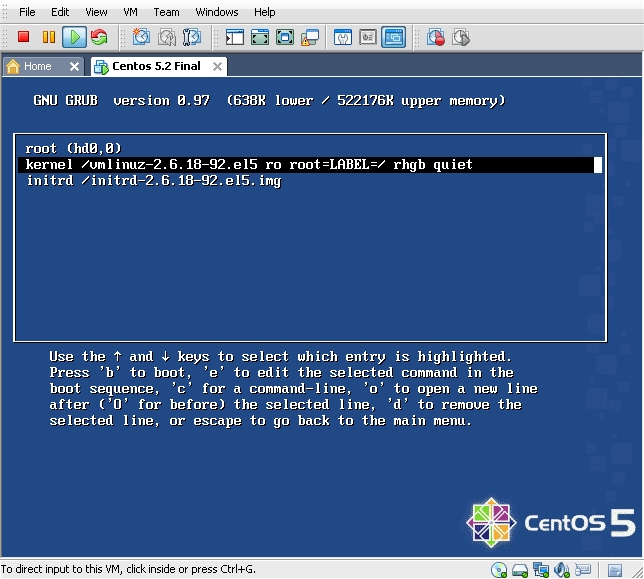
Task: Open the Edit menu
Action: (x=60, y=12)
